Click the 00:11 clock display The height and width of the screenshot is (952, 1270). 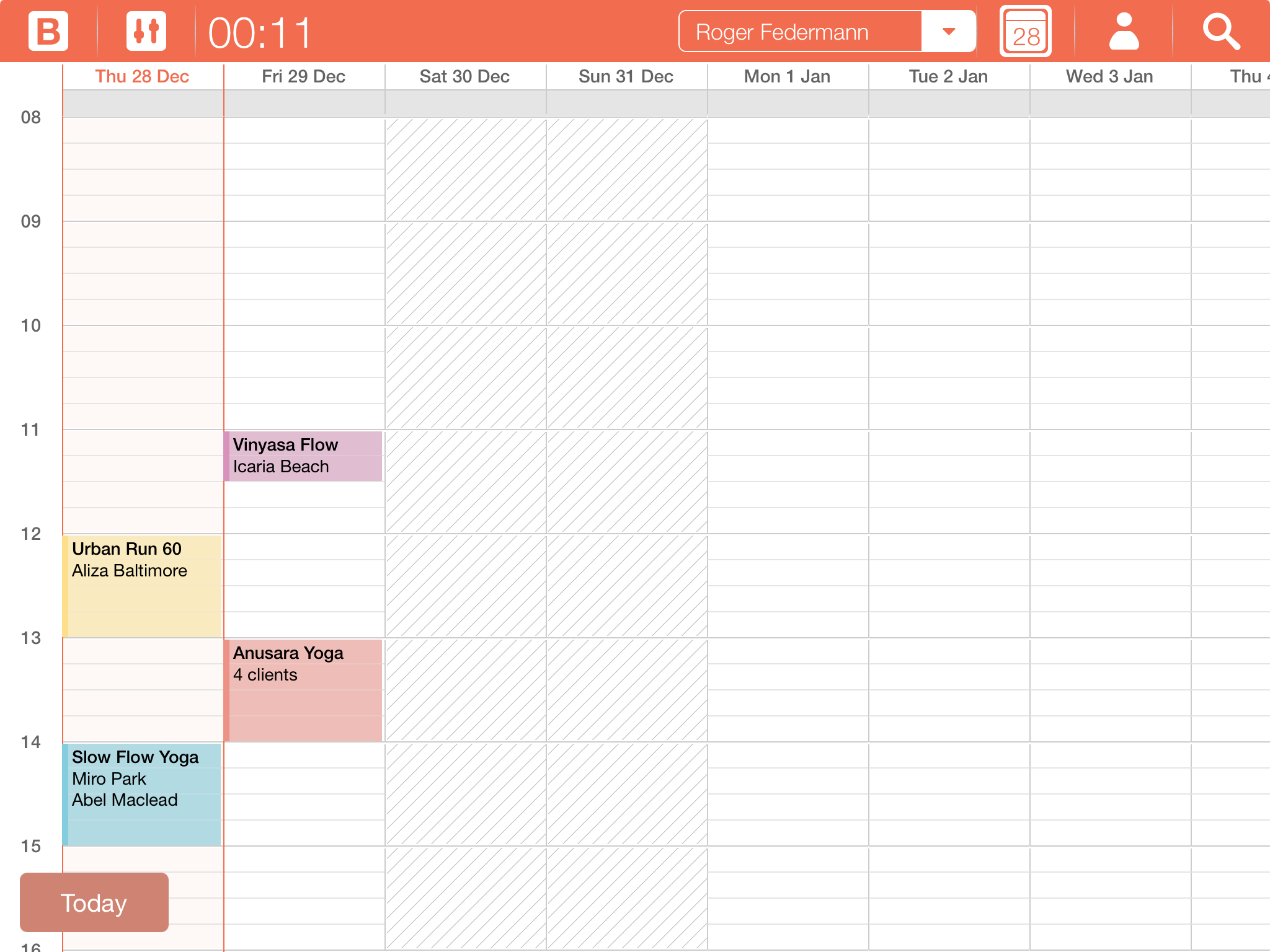coord(260,32)
